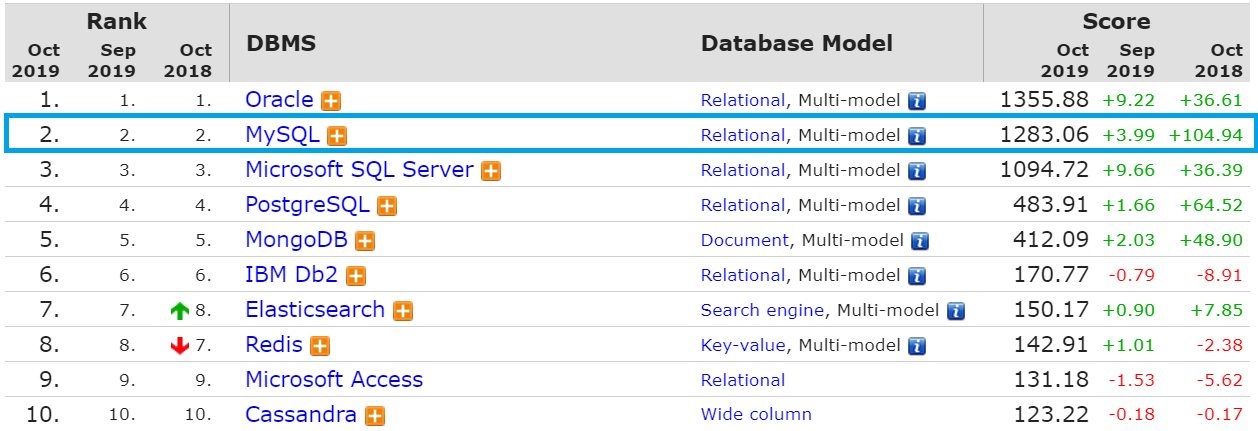
Task: Open the orange plus icon beside MySQL
Action: click(337, 136)
